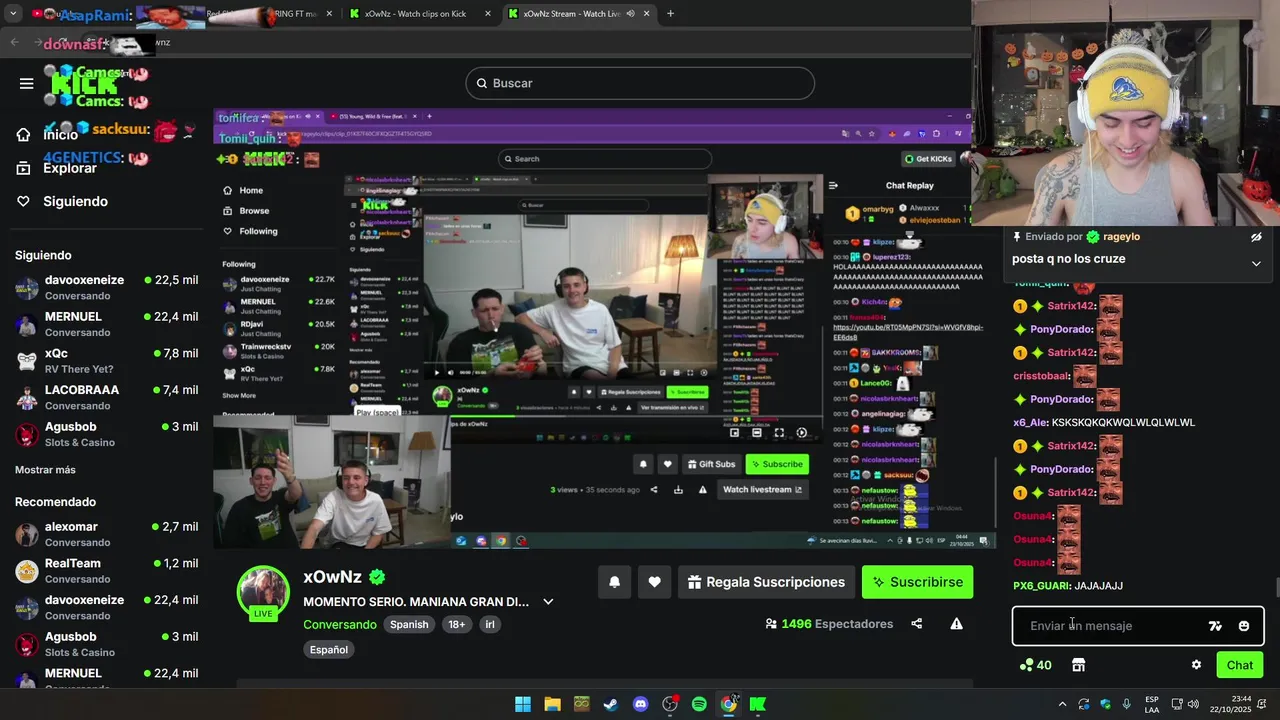This screenshot has width=1280, height=720.
Task: Click the volume speaker tray icon
Action: click(1194, 704)
